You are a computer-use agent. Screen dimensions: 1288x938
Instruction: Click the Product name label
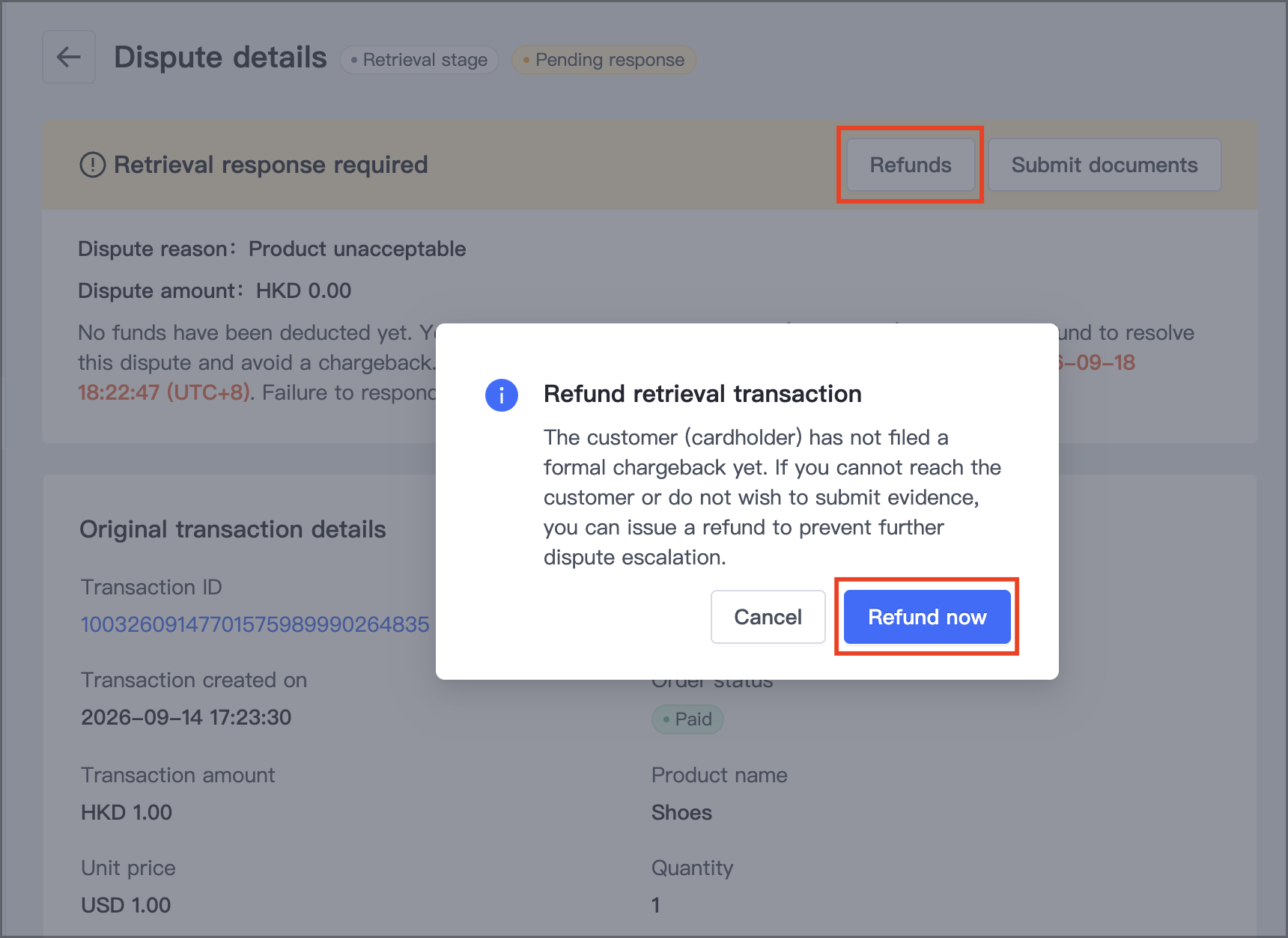(720, 776)
